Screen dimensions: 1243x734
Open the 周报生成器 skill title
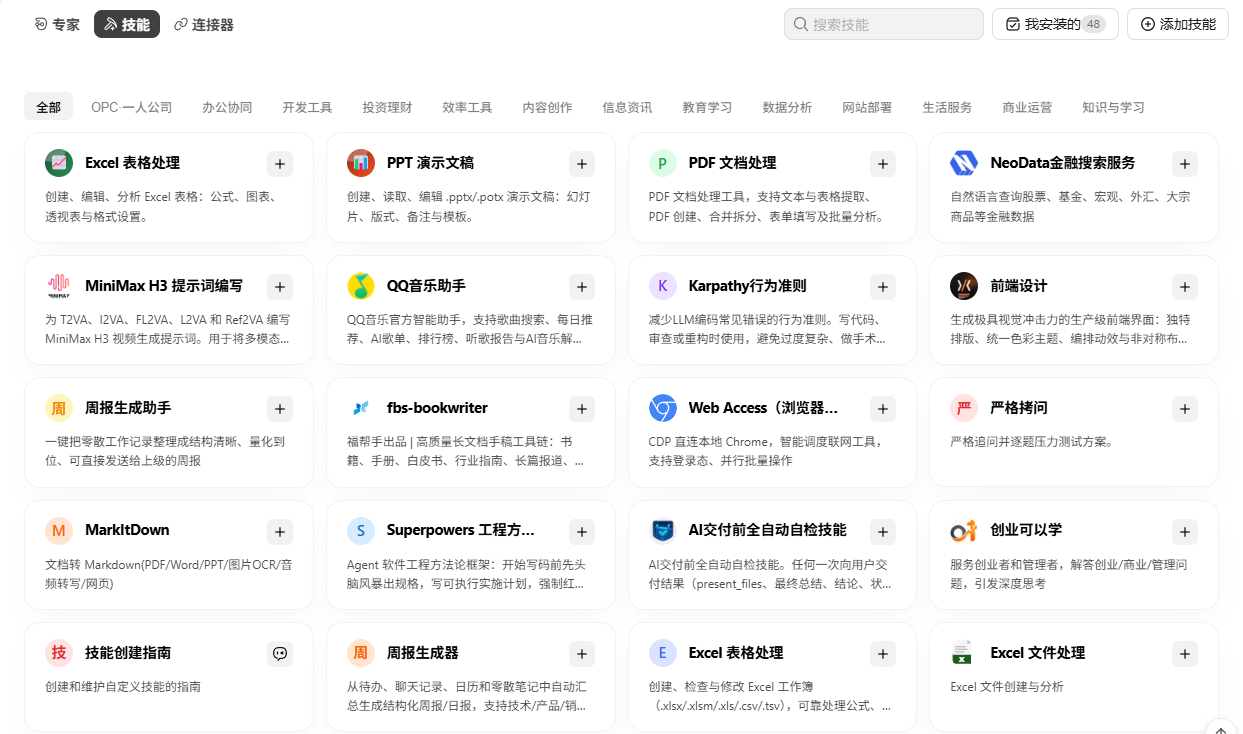pos(423,653)
